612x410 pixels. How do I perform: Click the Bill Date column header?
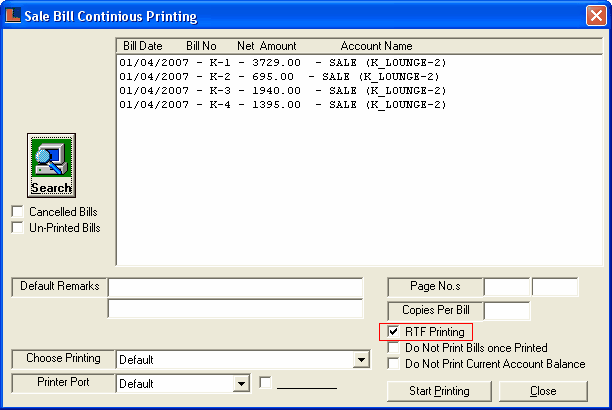click(x=142, y=46)
